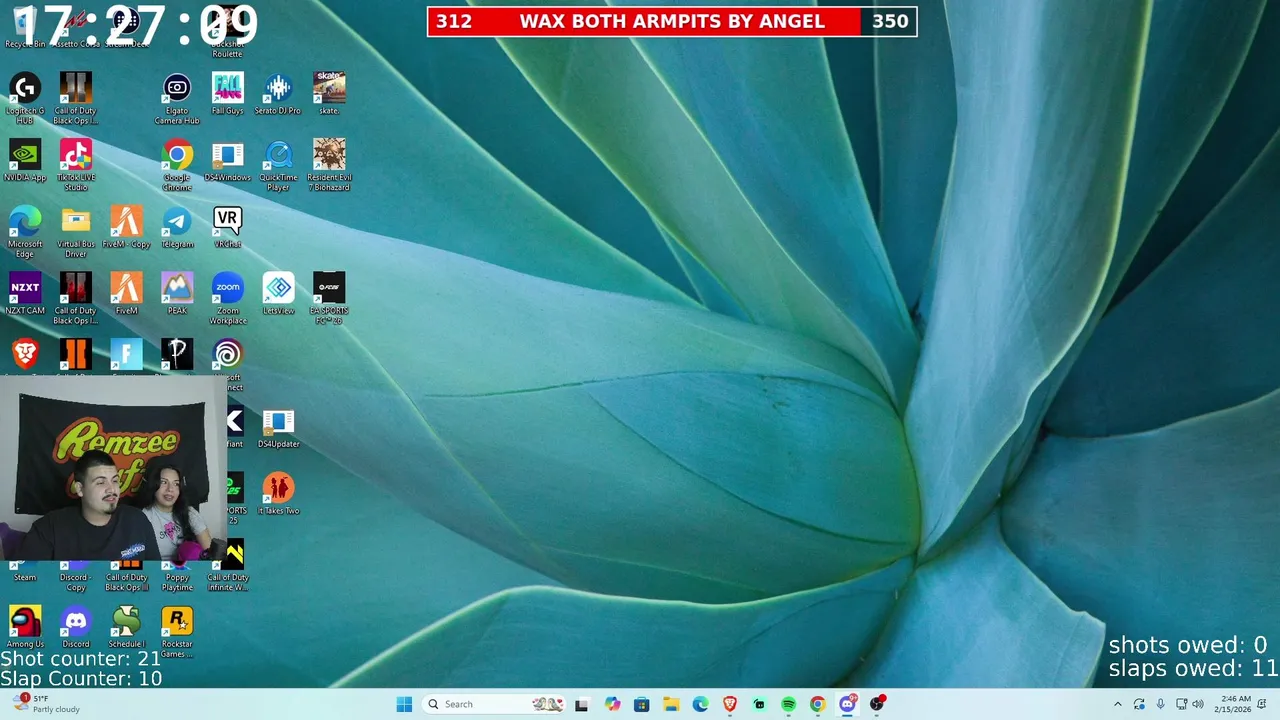The image size is (1280, 720).
Task: Select Resident Evil 7 Biohazard icon
Action: 329,165
